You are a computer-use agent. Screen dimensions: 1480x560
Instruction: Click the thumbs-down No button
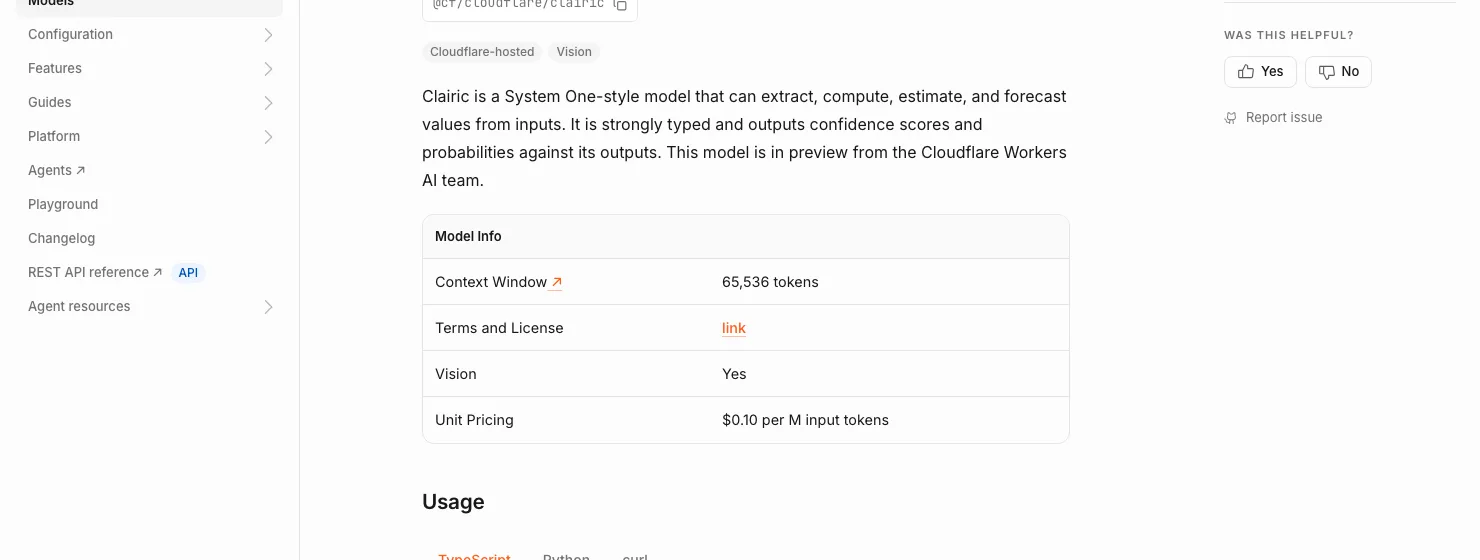(1338, 72)
